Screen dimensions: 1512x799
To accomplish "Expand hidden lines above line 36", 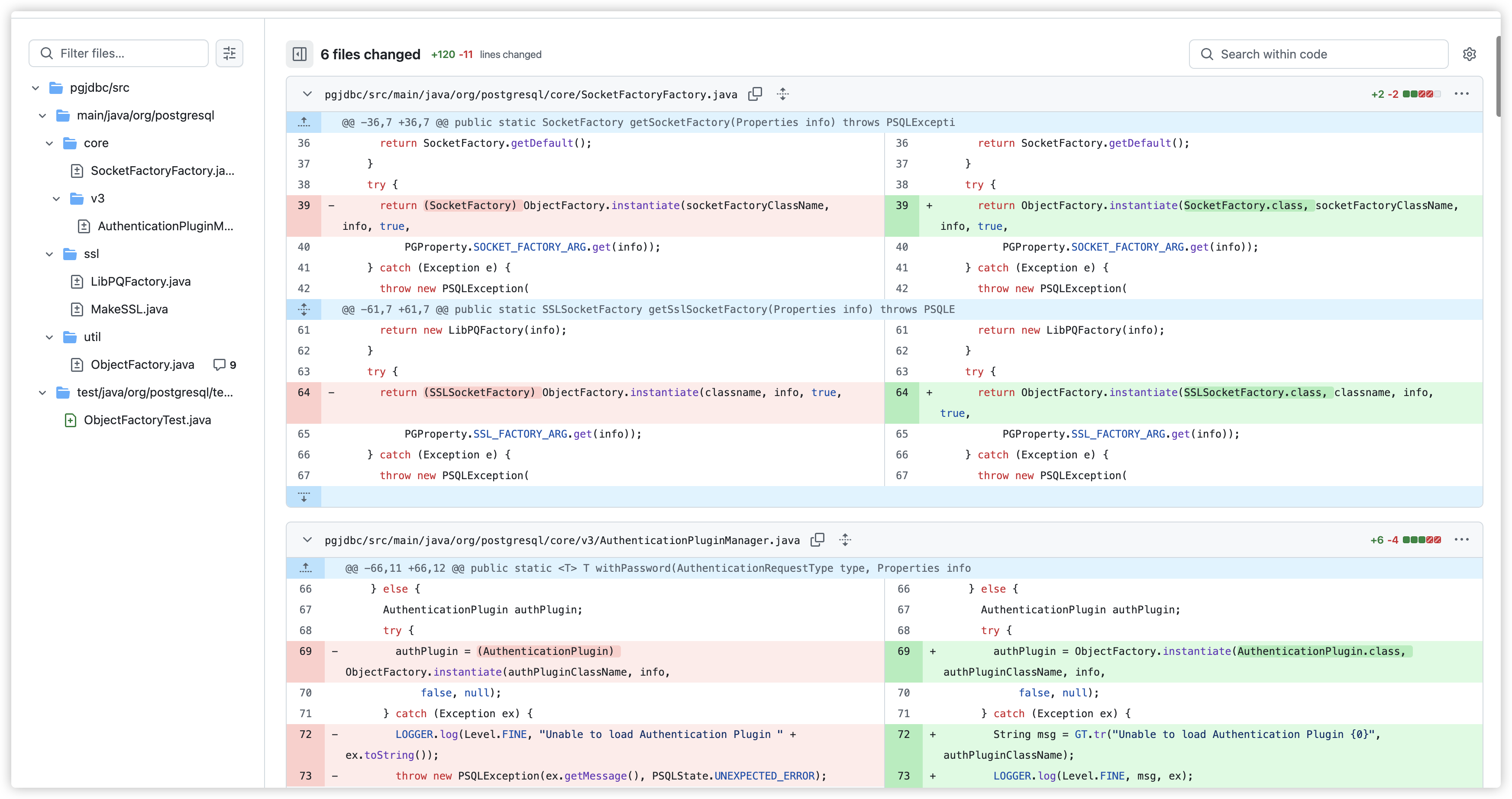I will click(x=304, y=122).
